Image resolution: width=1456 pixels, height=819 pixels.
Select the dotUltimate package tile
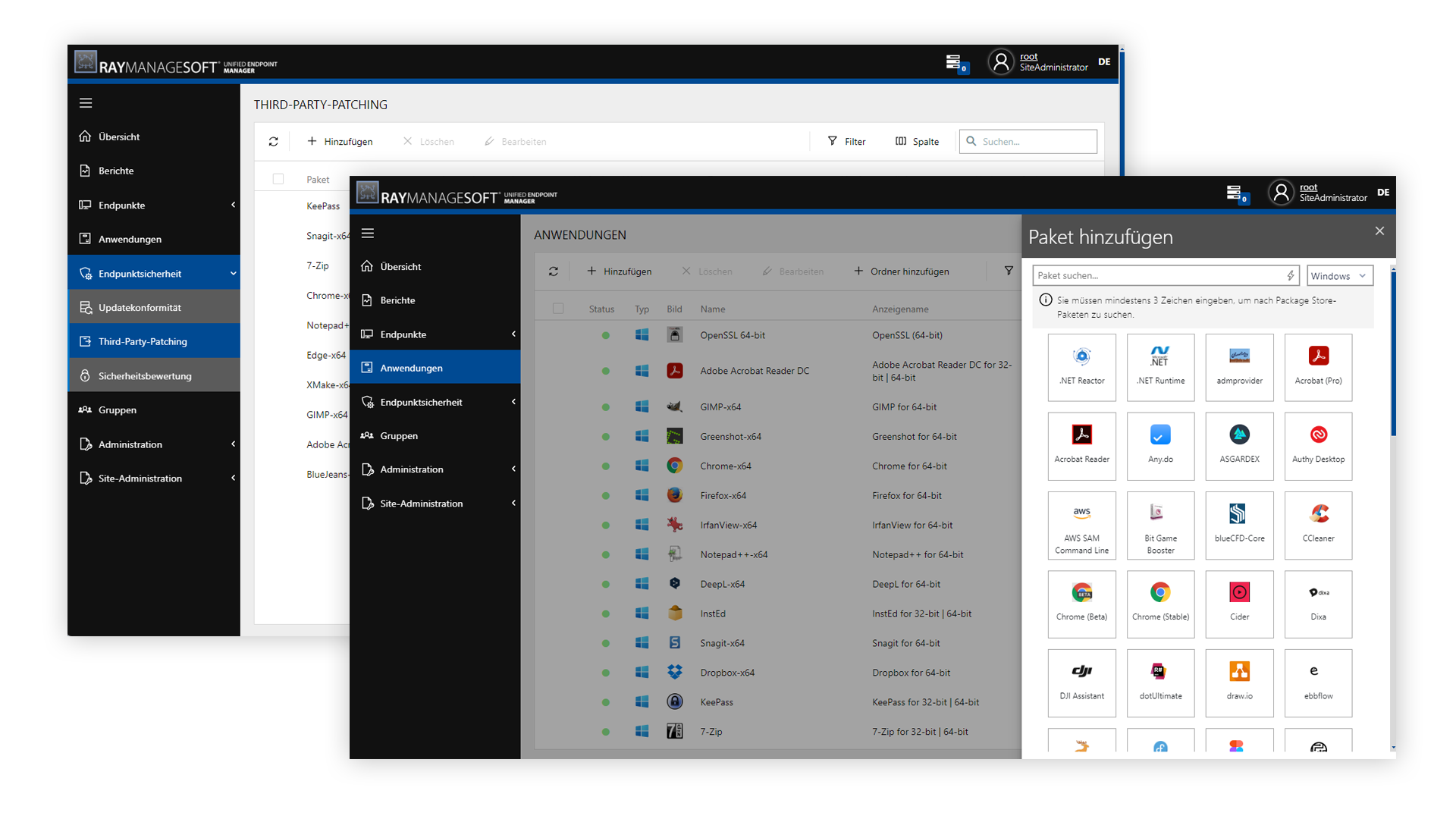pyautogui.click(x=1160, y=682)
